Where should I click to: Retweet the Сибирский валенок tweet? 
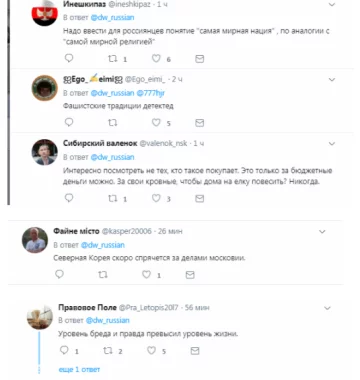[113, 199]
